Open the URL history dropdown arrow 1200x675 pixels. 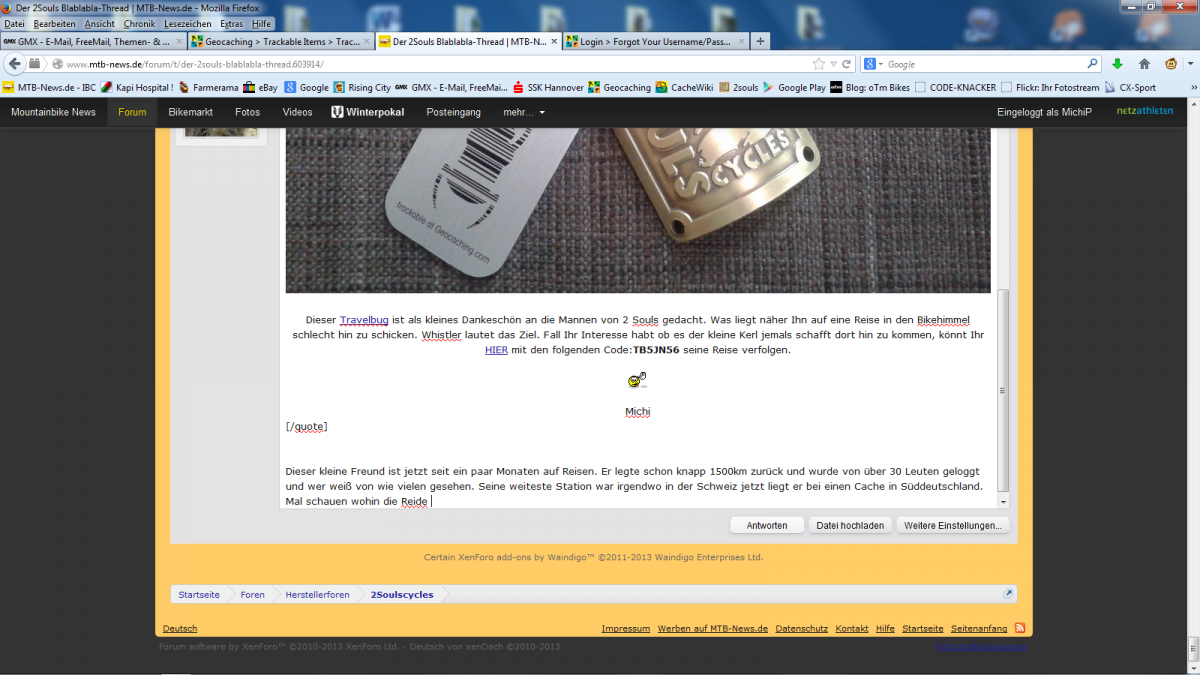(833, 64)
